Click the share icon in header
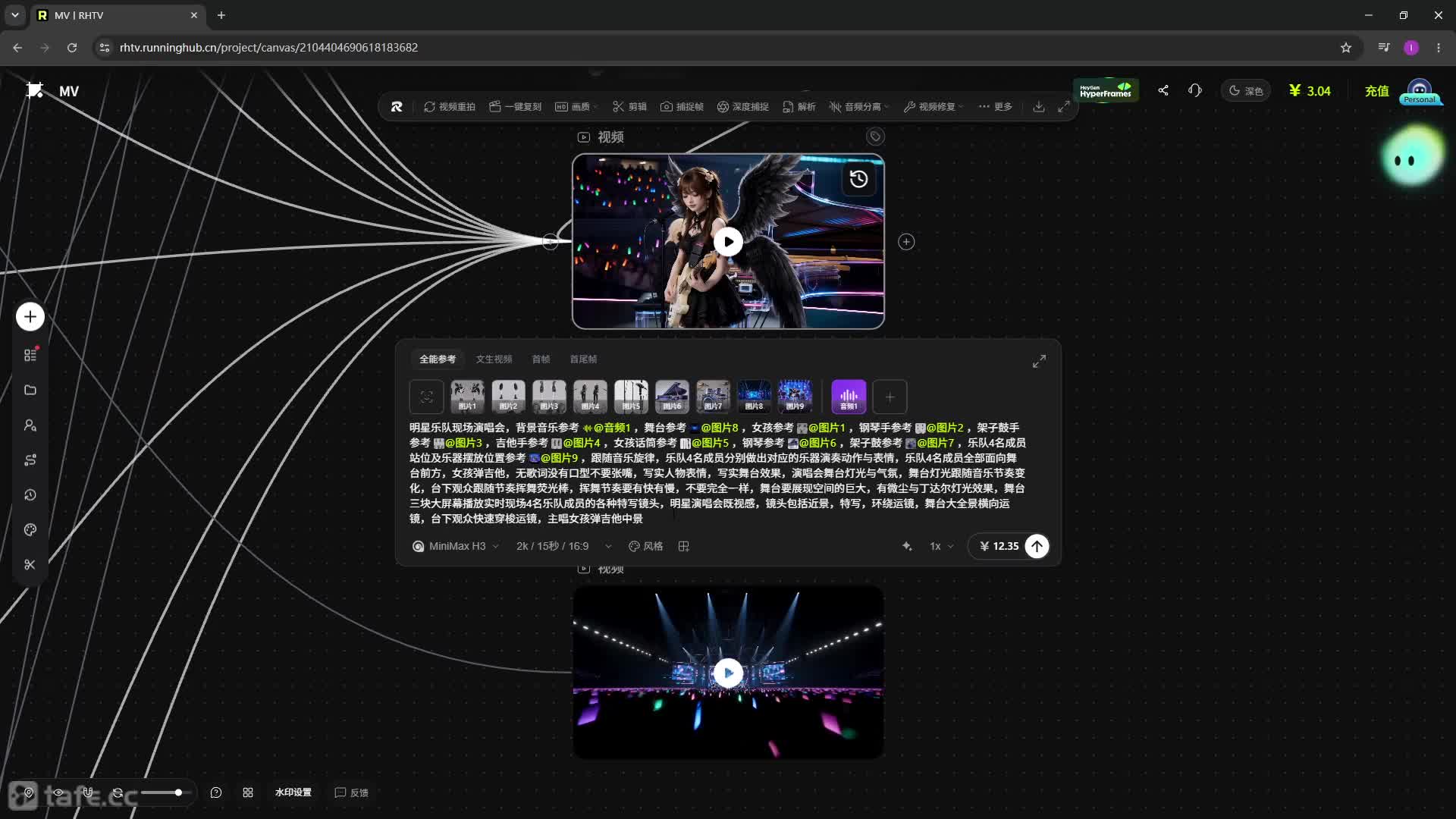Screen dimensions: 1456x819 (x=1163, y=90)
